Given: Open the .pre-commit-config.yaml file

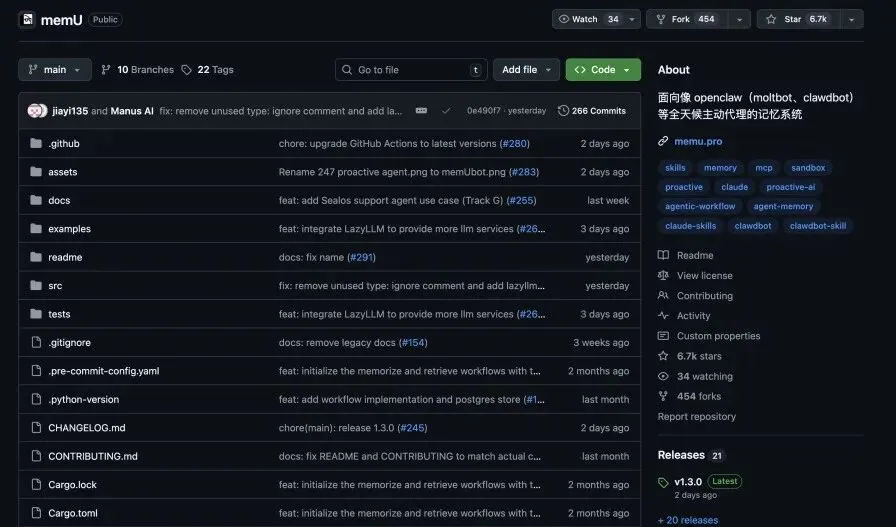Looking at the screenshot, I should coord(103,371).
